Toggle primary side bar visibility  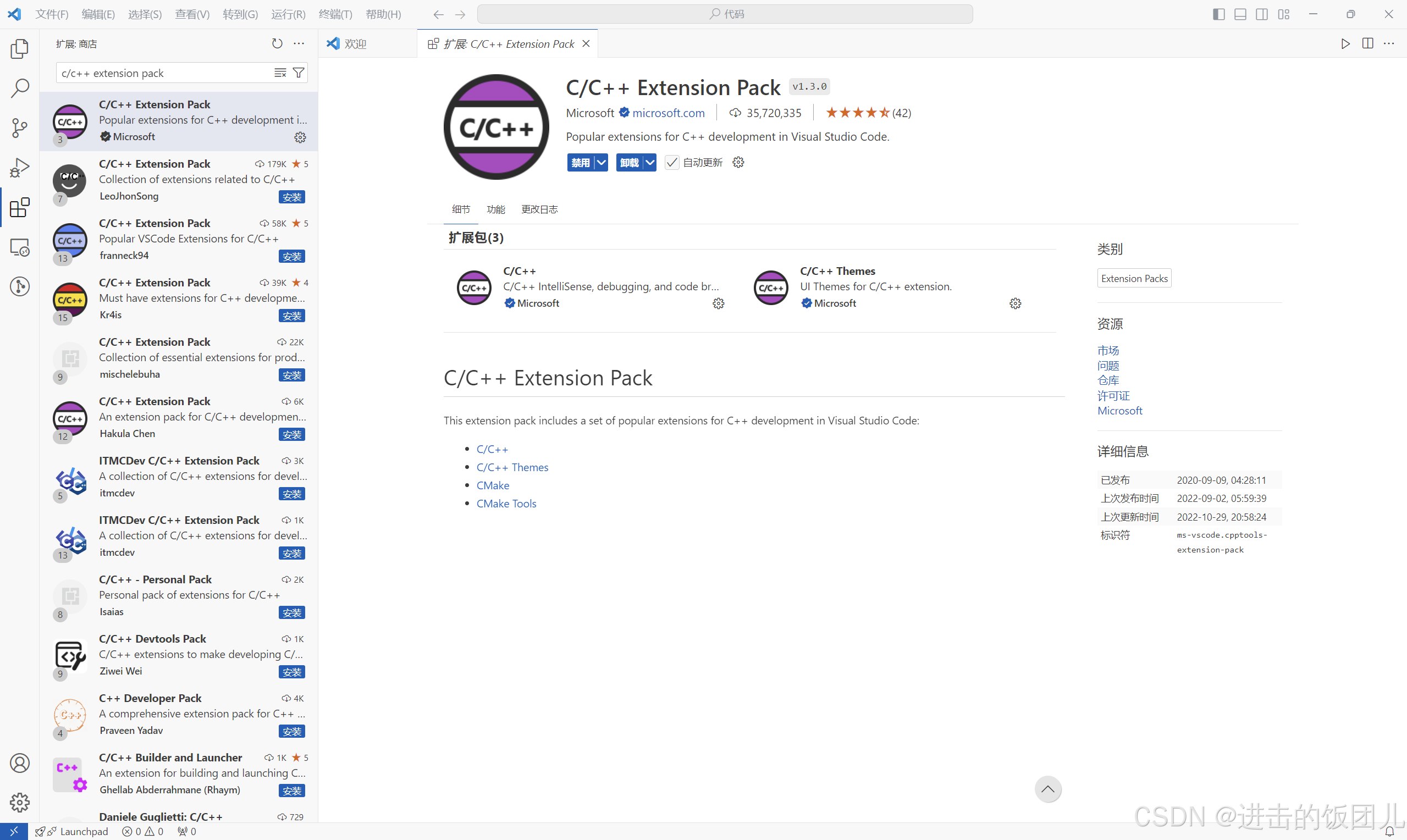coord(1218,14)
